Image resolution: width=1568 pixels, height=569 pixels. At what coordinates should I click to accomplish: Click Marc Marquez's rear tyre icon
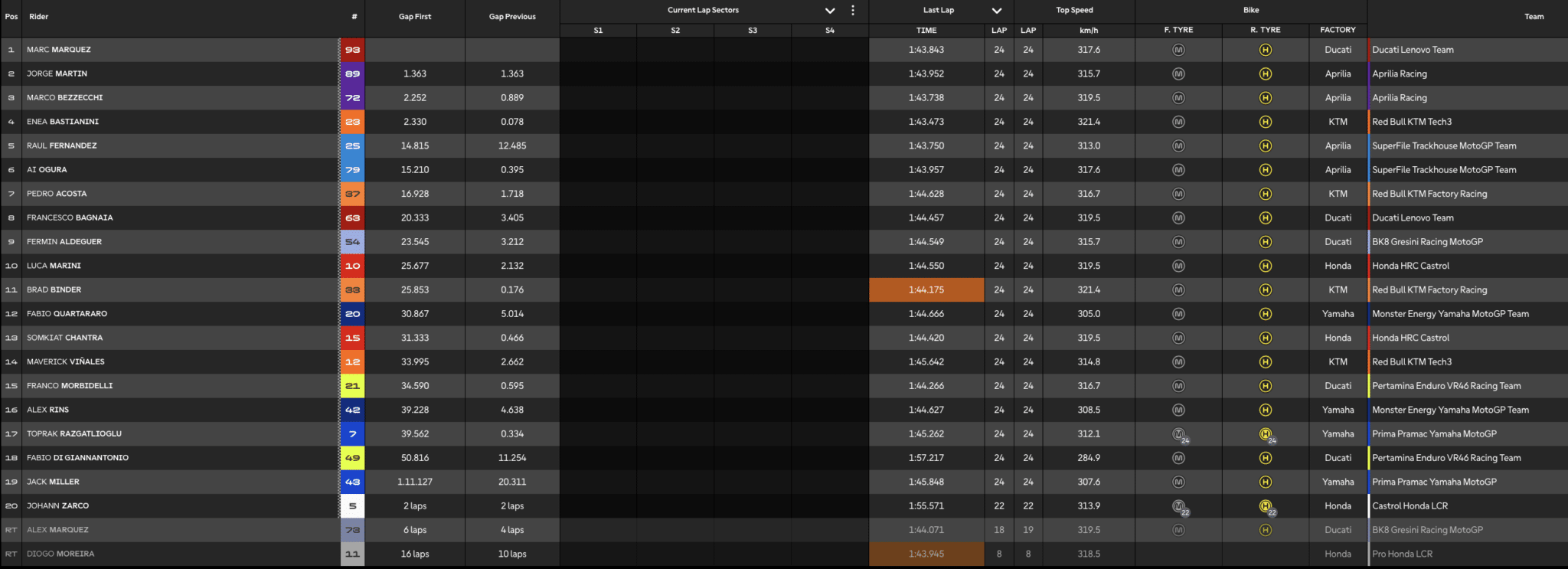[x=1266, y=50]
